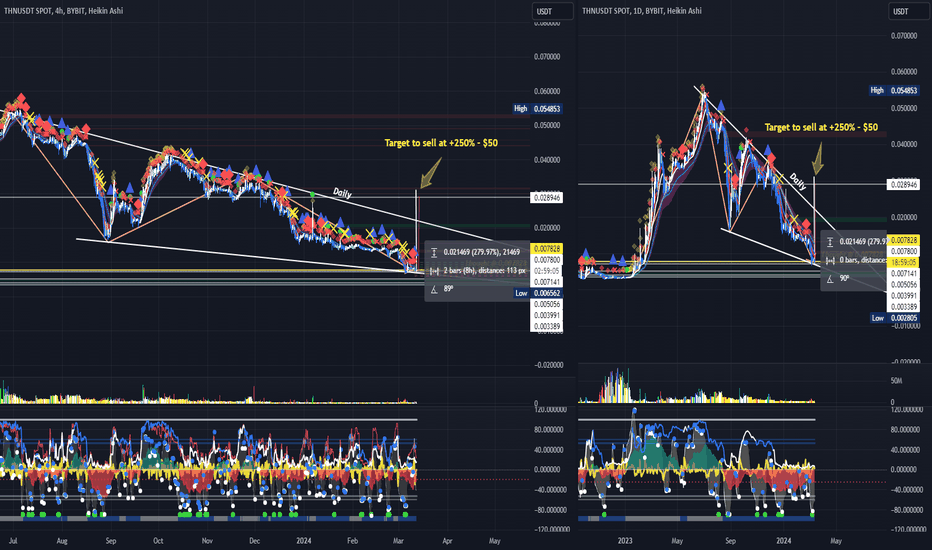Select the 'Target to sell' note on 1D chart
The image size is (932, 550).
pyautogui.click(x=821, y=127)
